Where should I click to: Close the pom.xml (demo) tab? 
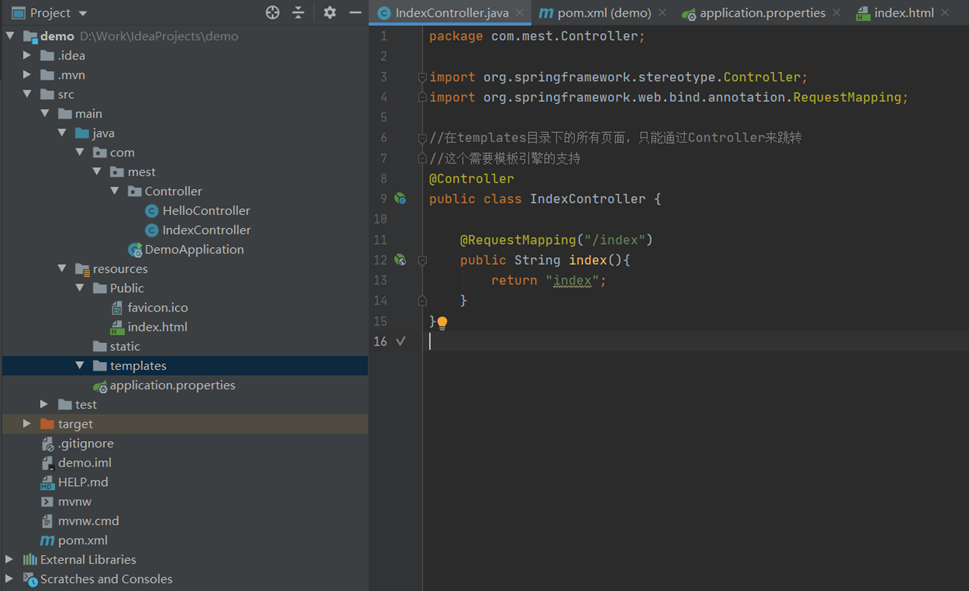[x=662, y=12]
